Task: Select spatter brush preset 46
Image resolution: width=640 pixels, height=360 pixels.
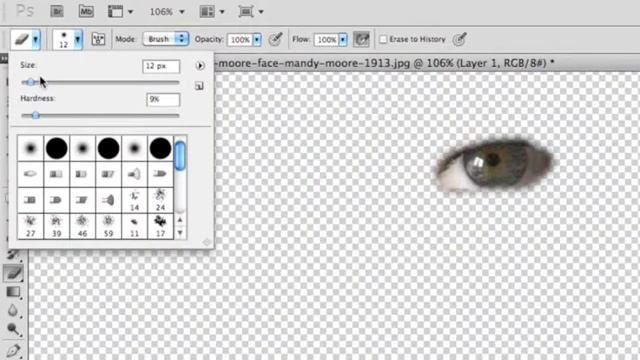Action: [x=82, y=226]
